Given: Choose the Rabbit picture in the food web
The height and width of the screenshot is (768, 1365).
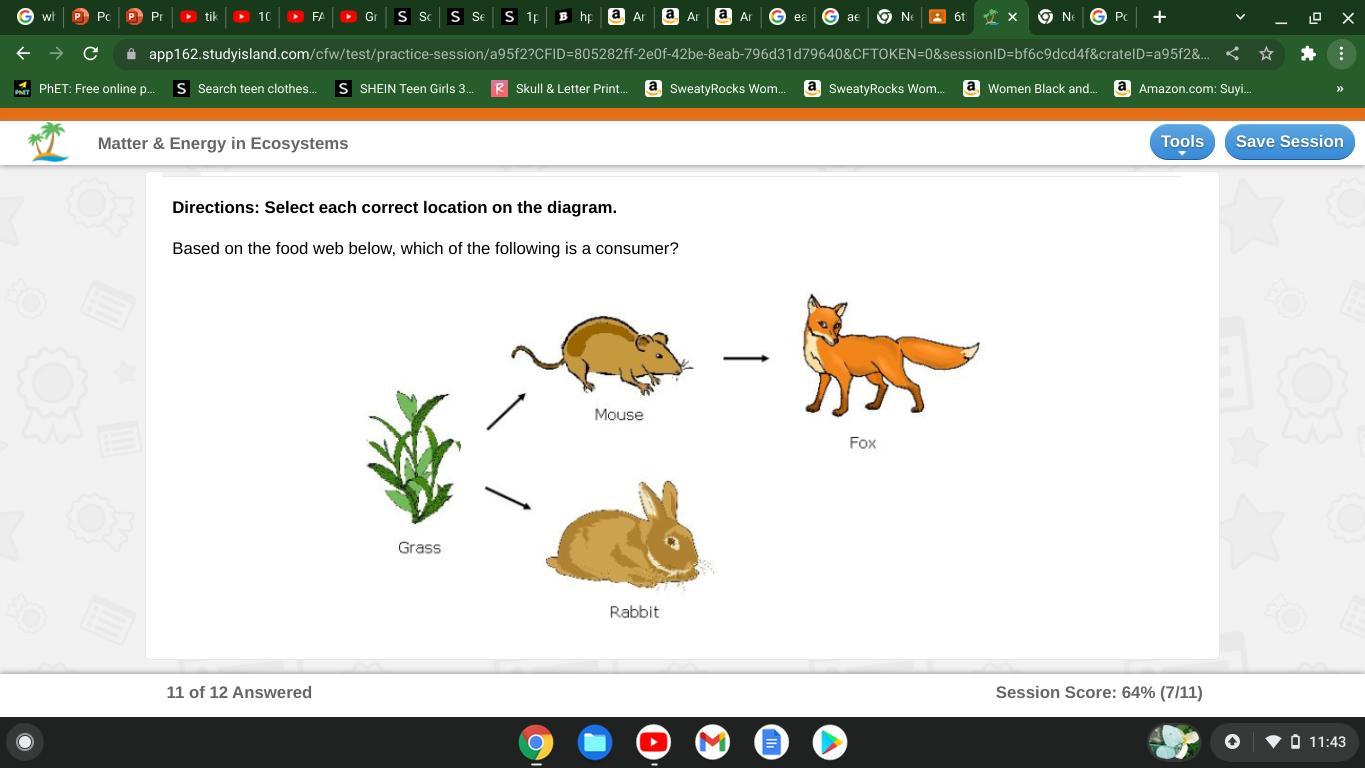Looking at the screenshot, I should [x=629, y=535].
